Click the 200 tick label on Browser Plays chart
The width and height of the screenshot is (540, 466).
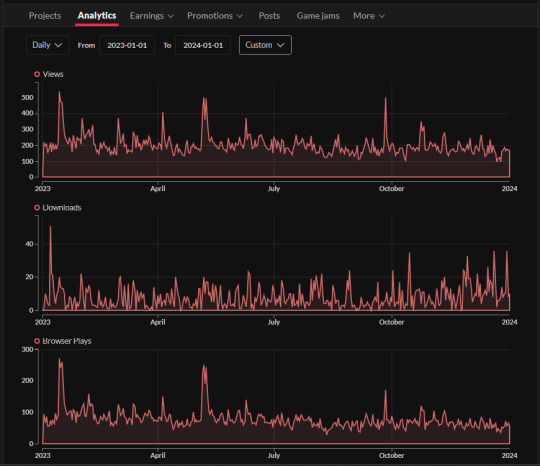[x=28, y=380]
